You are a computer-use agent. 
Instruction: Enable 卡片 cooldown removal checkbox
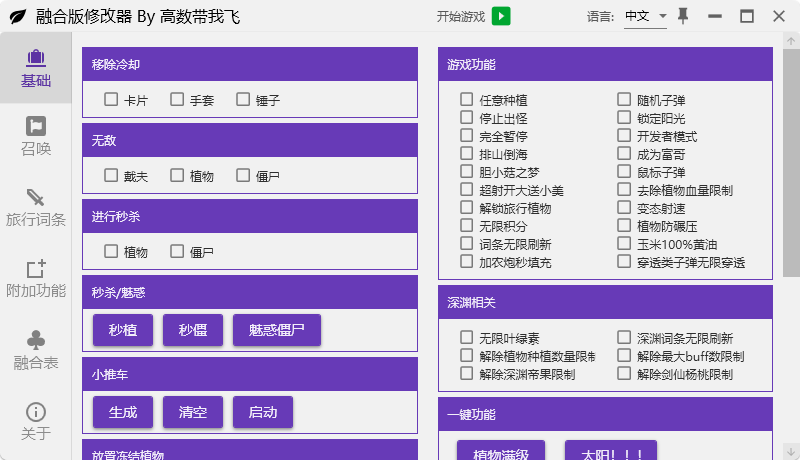(111, 99)
